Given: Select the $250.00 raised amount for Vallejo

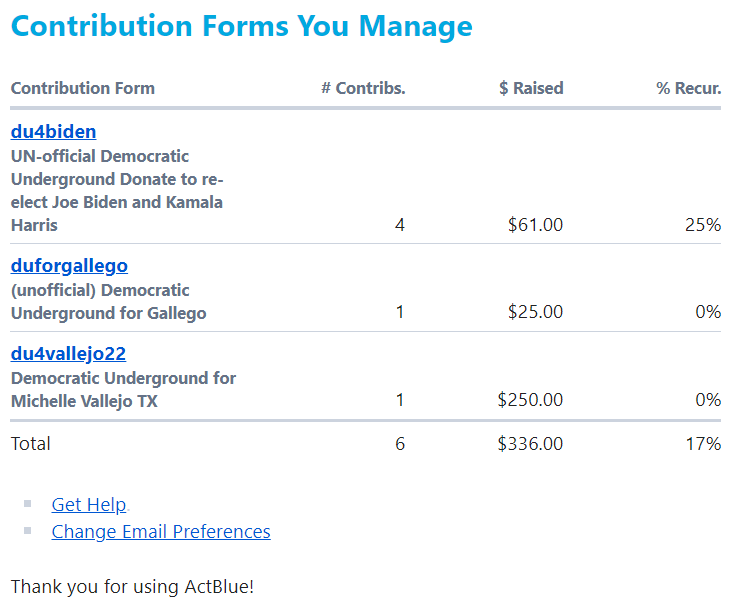Looking at the screenshot, I should pos(530,400).
